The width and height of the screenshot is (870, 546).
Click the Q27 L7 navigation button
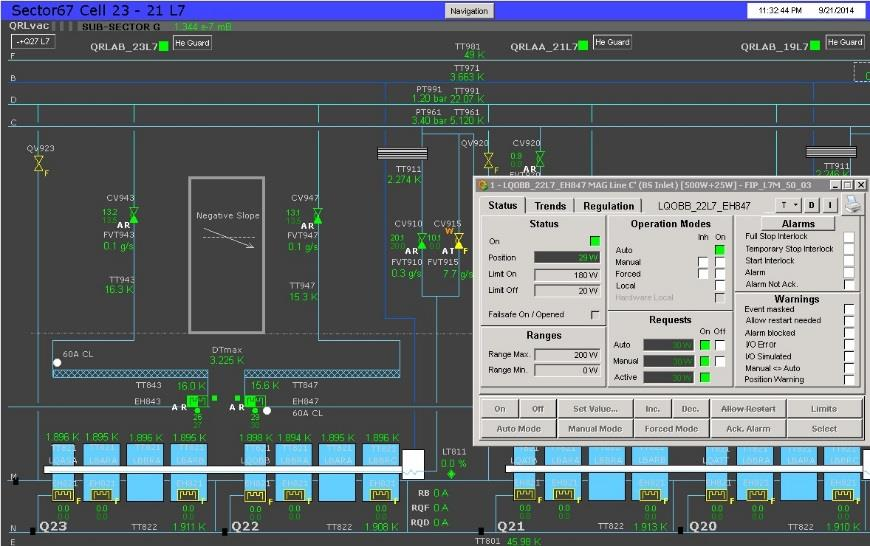[x=33, y=41]
